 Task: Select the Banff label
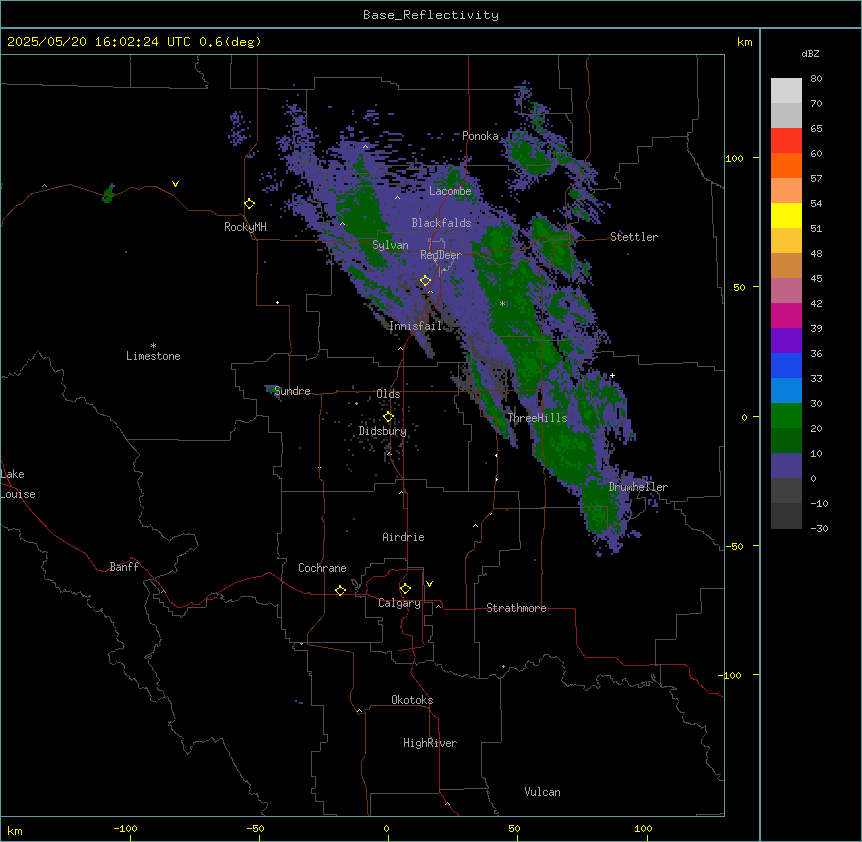click(x=124, y=567)
